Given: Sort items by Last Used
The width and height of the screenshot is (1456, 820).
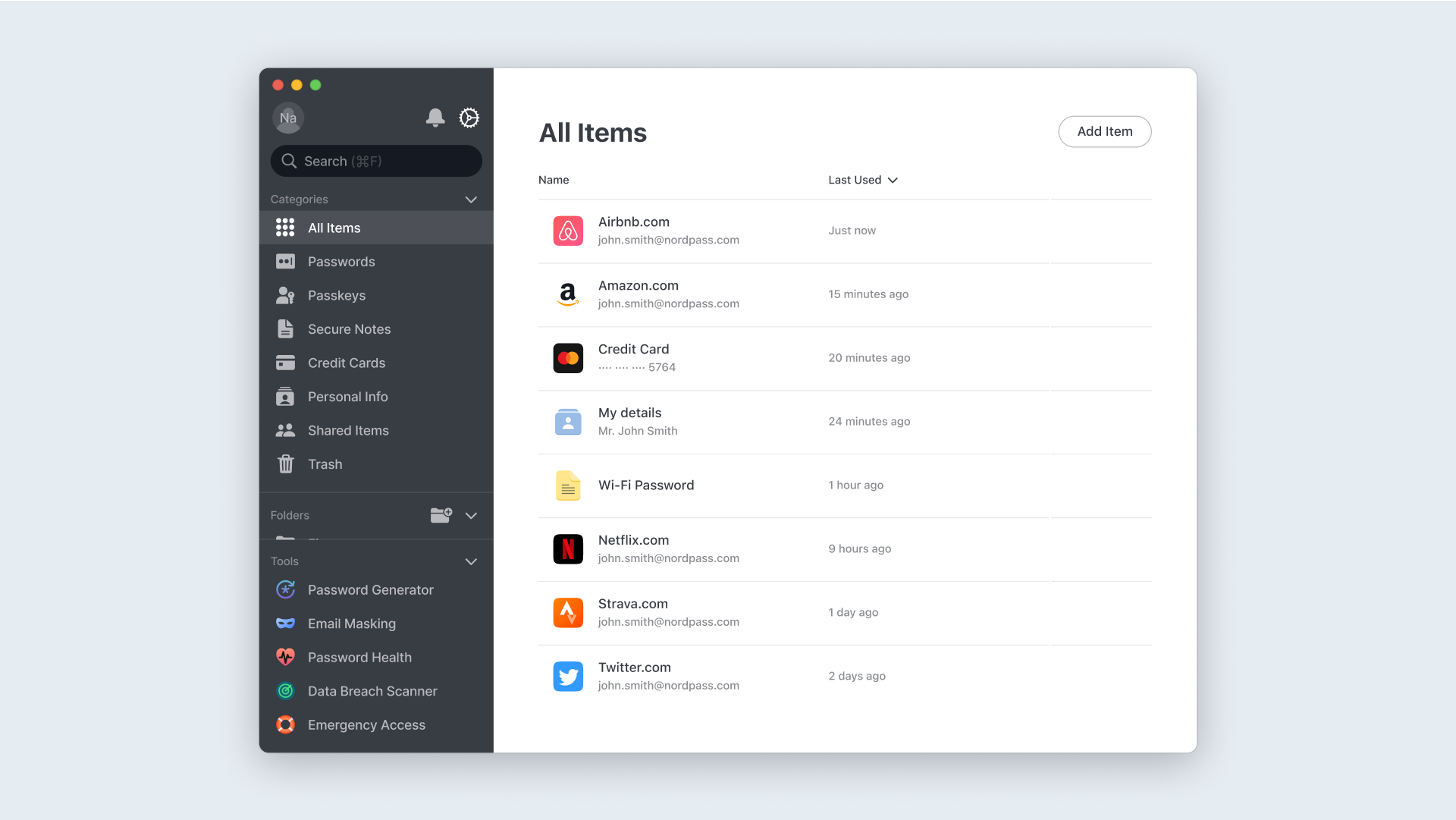Looking at the screenshot, I should (862, 180).
